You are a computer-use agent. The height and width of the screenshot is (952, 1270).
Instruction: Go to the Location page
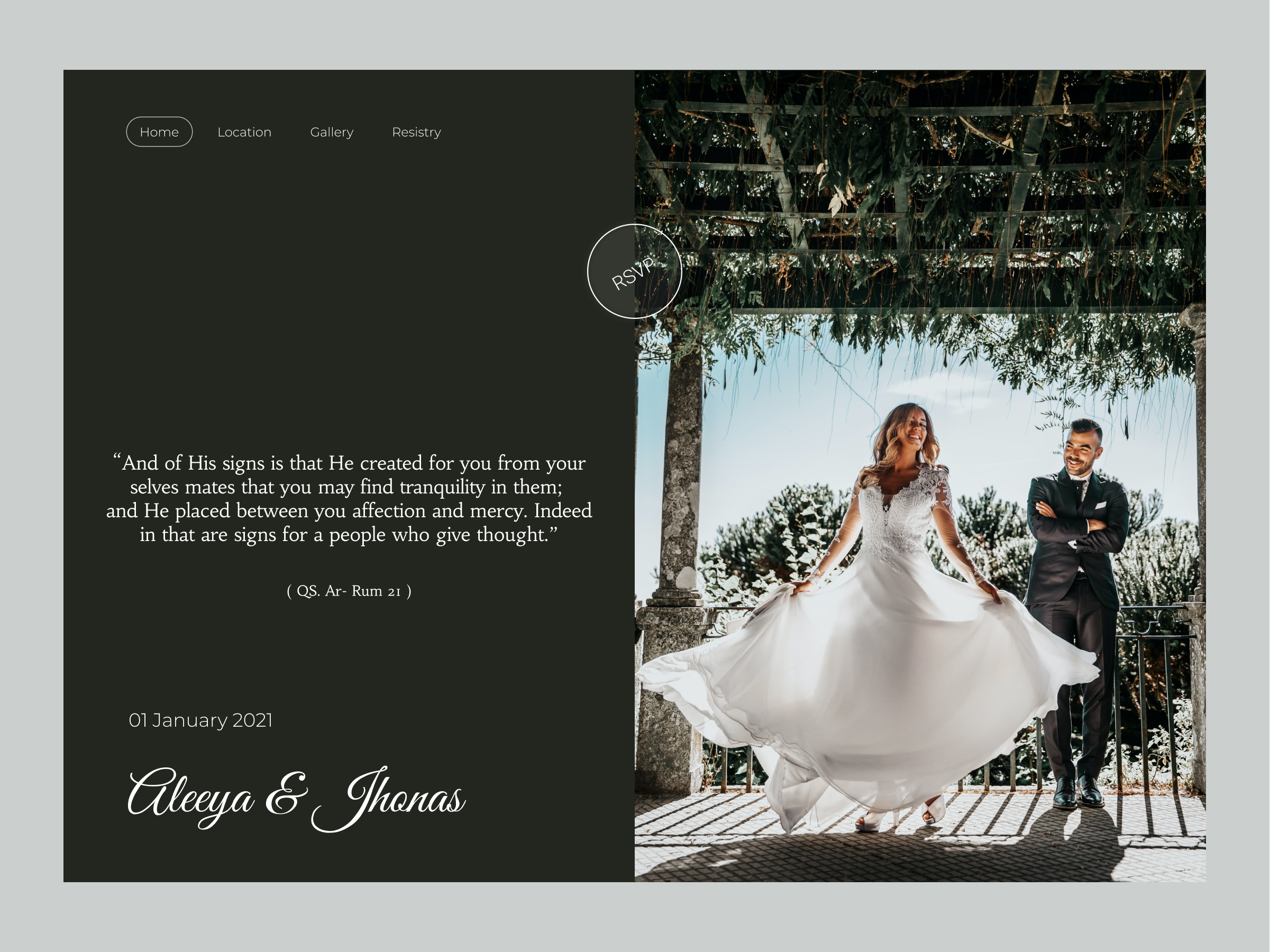[x=244, y=132]
